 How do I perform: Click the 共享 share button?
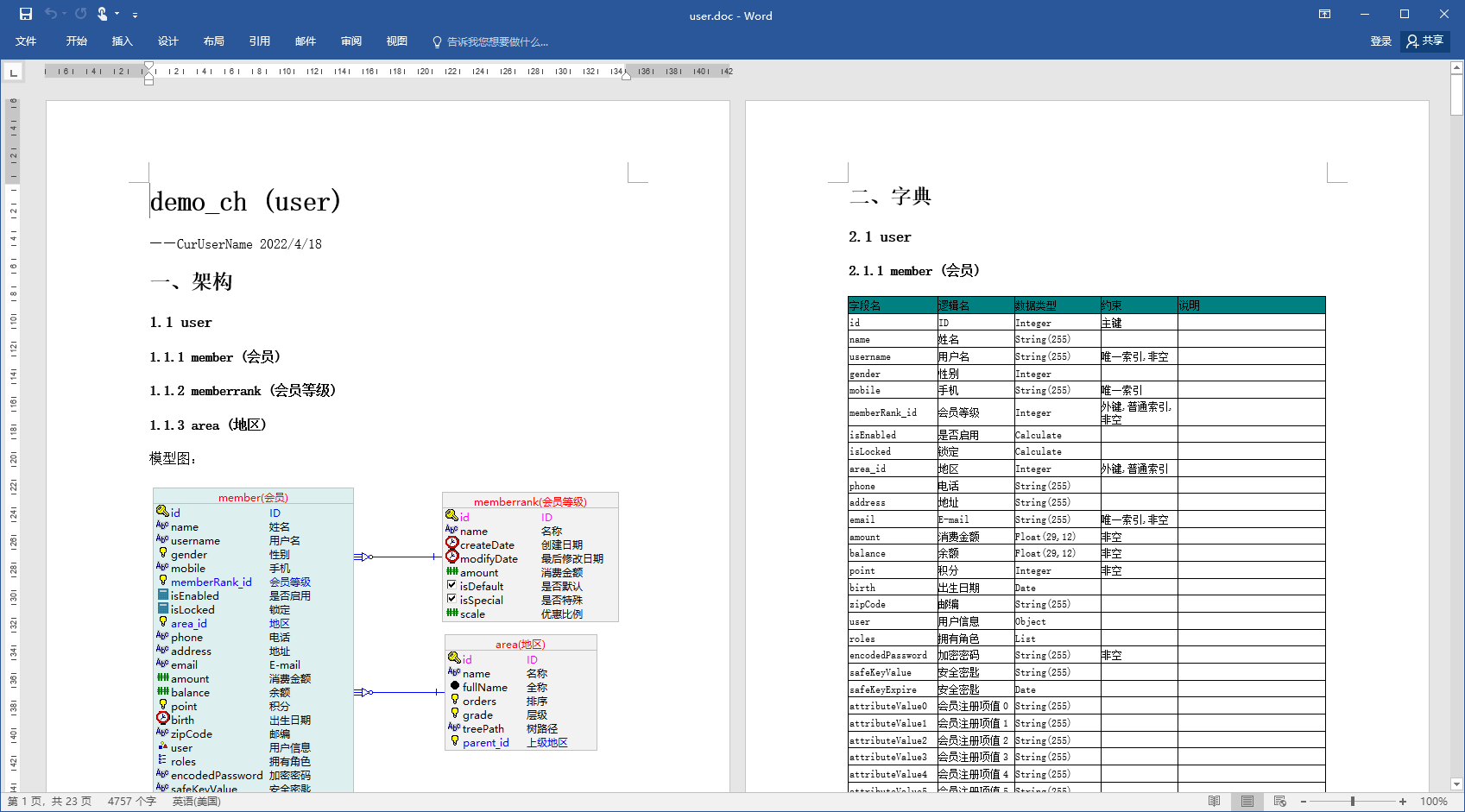[x=1425, y=41]
